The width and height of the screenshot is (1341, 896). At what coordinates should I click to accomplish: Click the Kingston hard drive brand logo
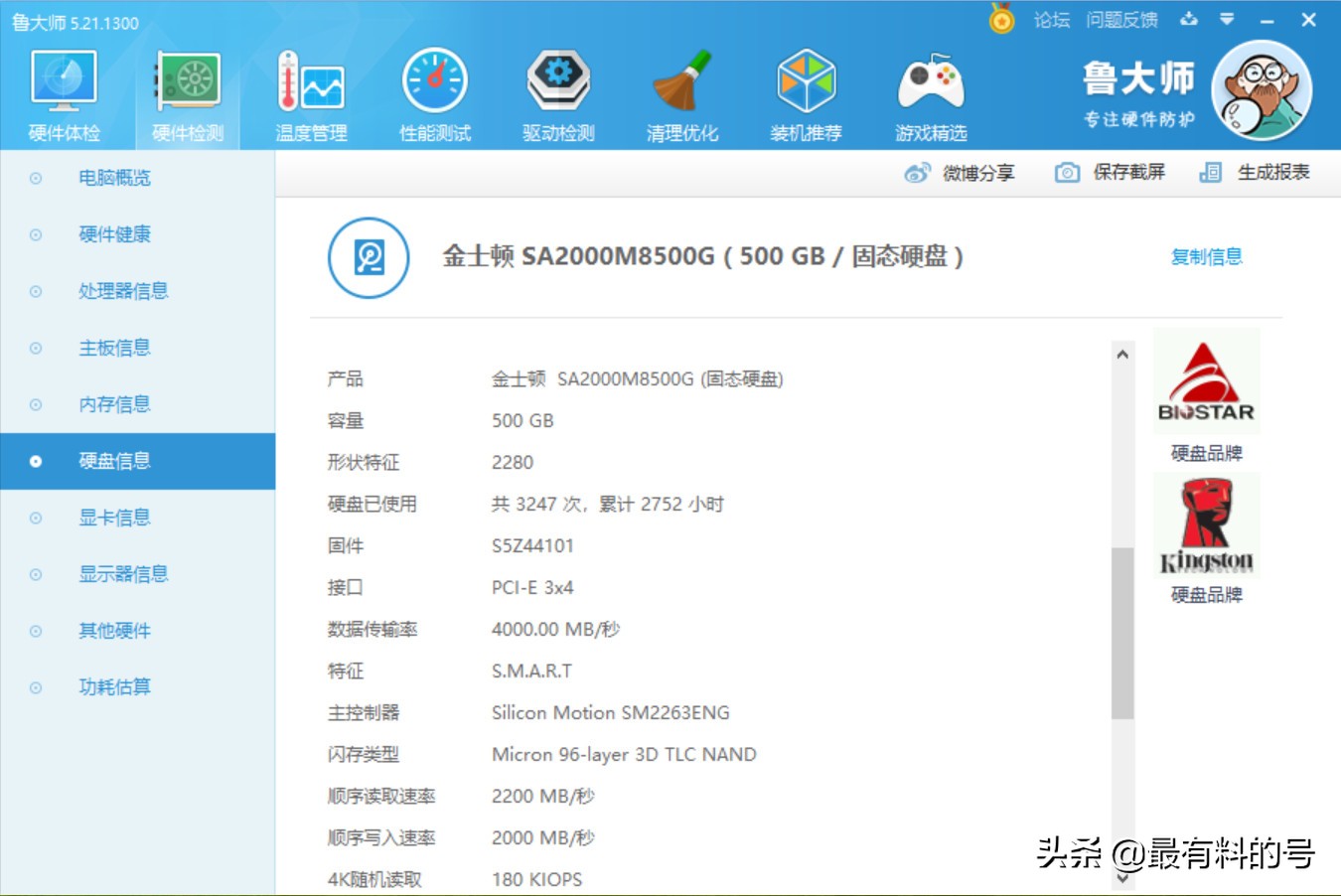point(1205,524)
